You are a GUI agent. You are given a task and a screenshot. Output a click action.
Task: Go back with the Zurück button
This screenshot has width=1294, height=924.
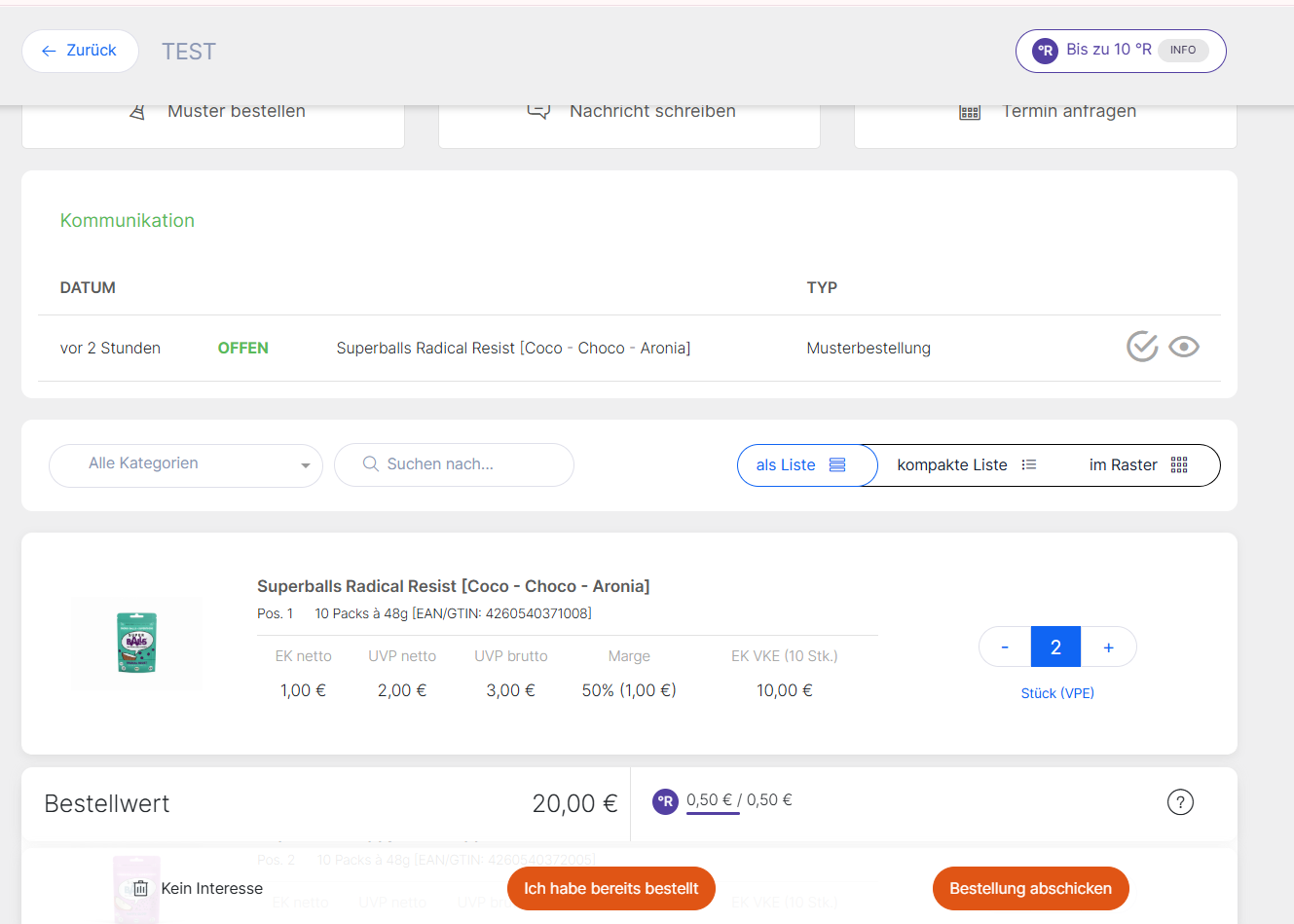click(80, 51)
